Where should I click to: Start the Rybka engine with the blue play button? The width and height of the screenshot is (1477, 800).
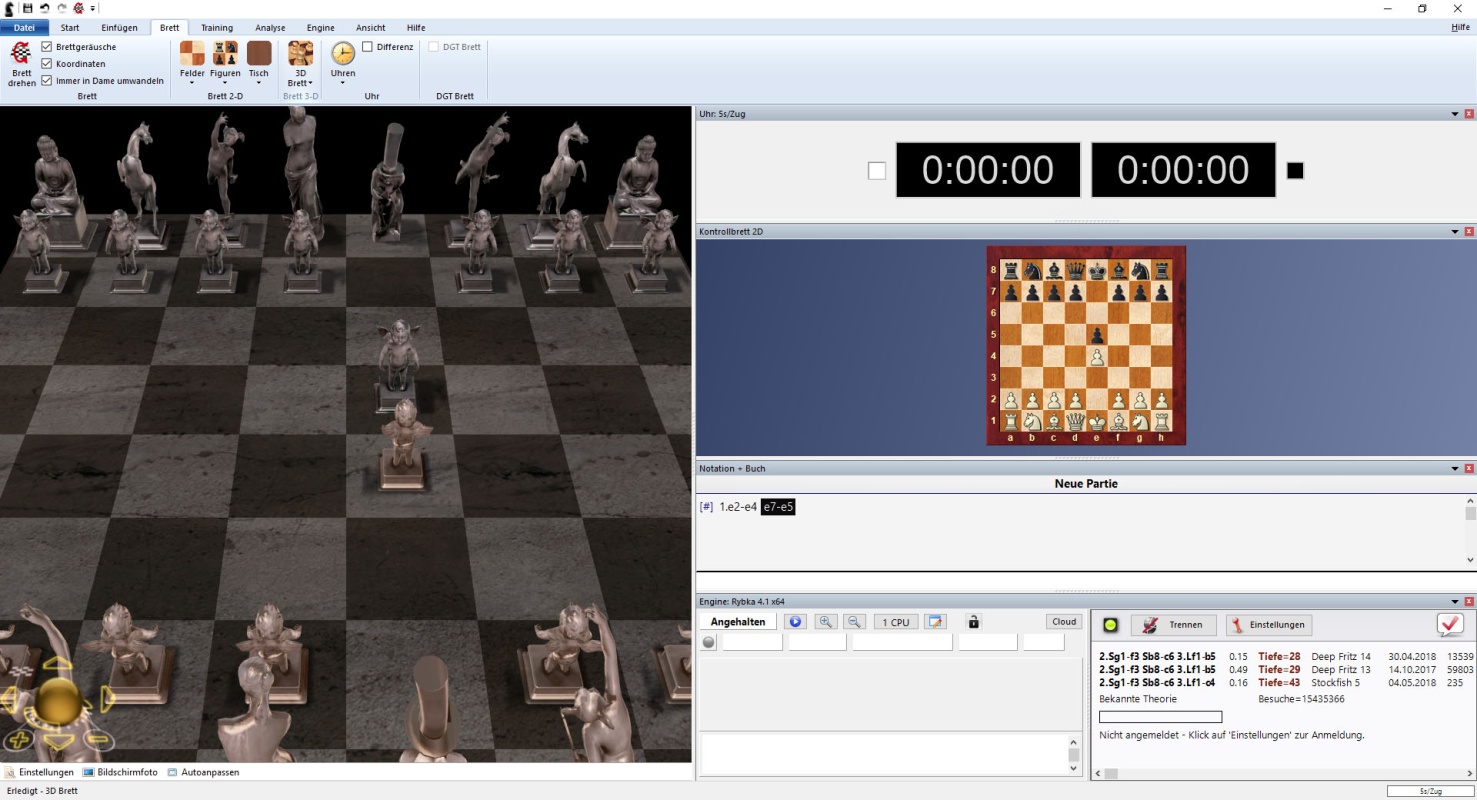(796, 622)
